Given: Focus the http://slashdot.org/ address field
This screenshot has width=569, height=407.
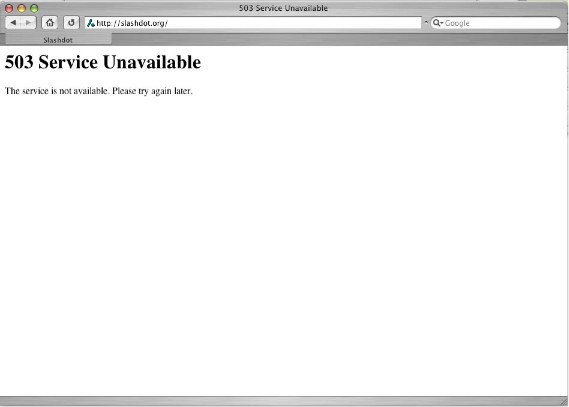Looking at the screenshot, I should (x=253, y=23).
